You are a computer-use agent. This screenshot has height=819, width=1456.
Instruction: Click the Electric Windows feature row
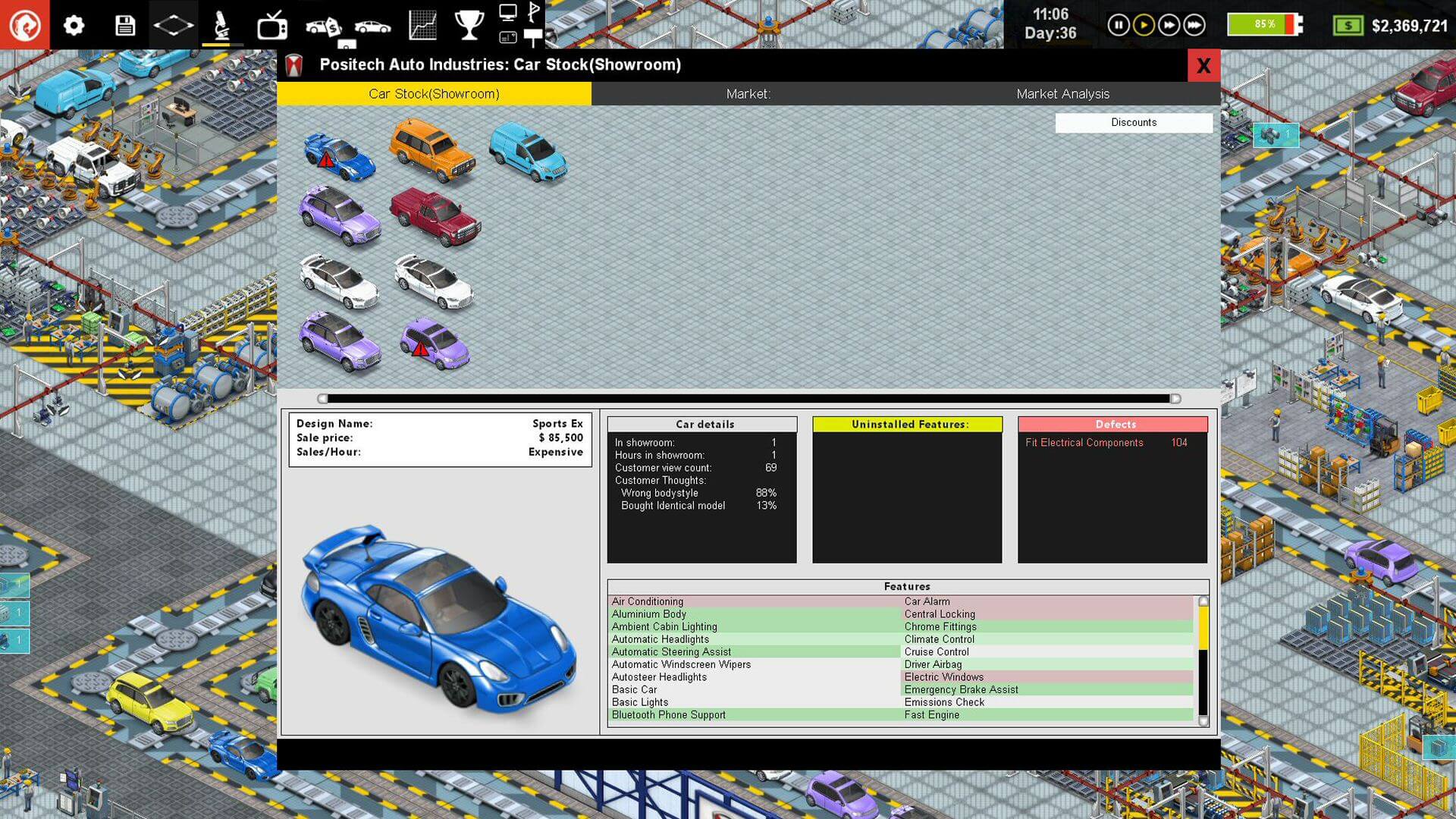click(x=1047, y=677)
